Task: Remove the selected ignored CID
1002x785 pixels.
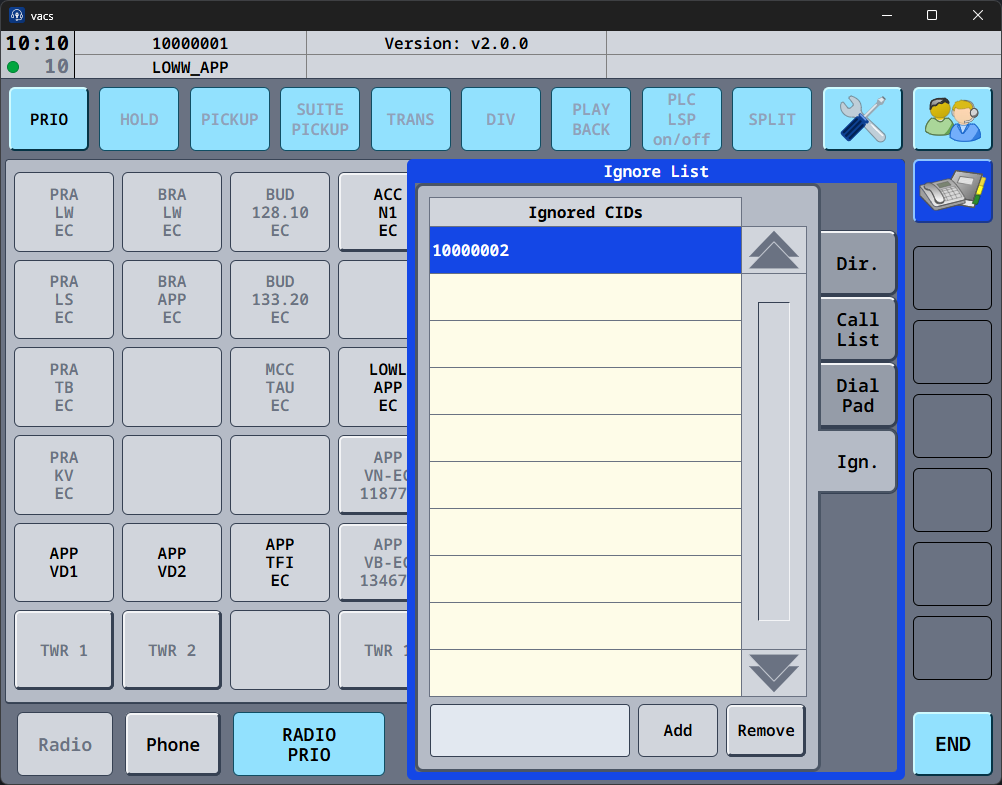Action: (x=765, y=730)
